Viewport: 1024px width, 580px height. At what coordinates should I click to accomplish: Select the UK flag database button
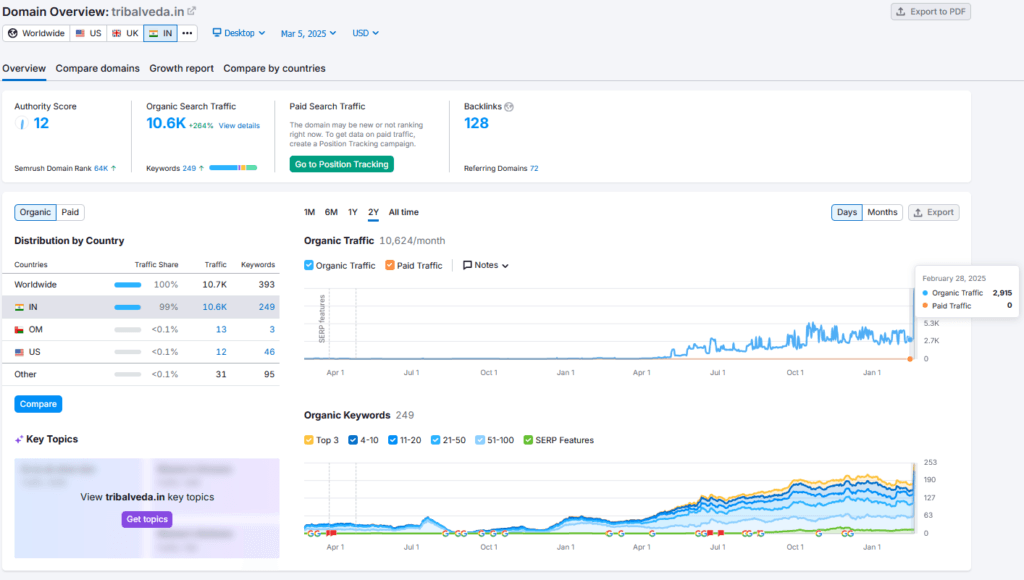click(124, 33)
